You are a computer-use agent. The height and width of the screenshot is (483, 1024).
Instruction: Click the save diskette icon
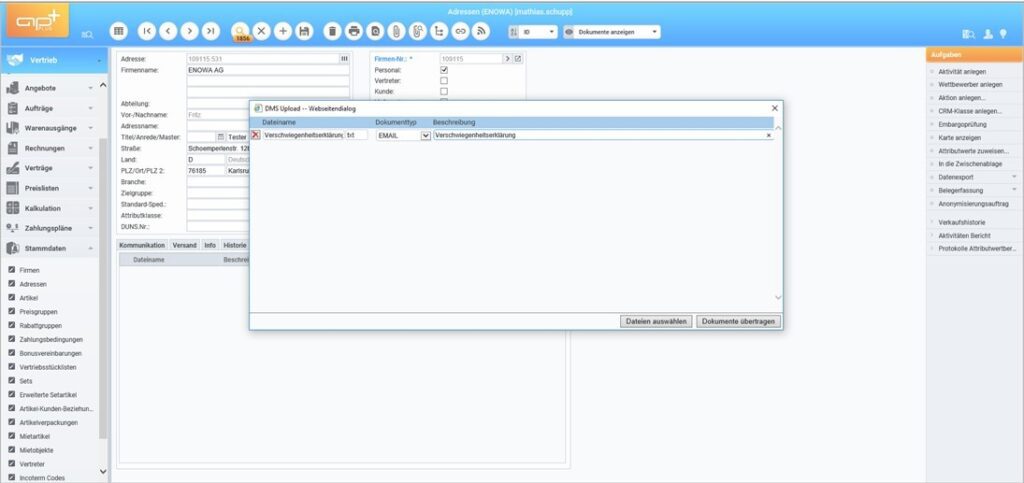pyautogui.click(x=304, y=32)
